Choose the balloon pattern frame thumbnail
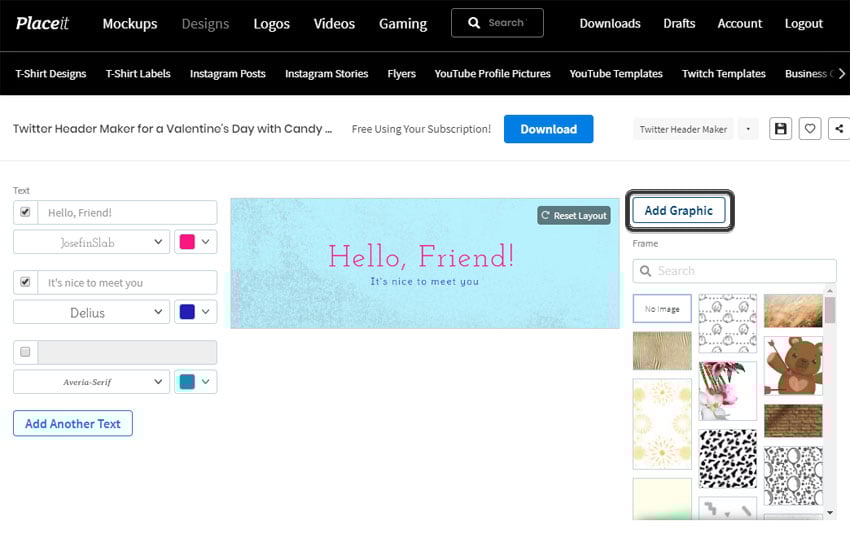The width and height of the screenshot is (850, 534). (793, 476)
